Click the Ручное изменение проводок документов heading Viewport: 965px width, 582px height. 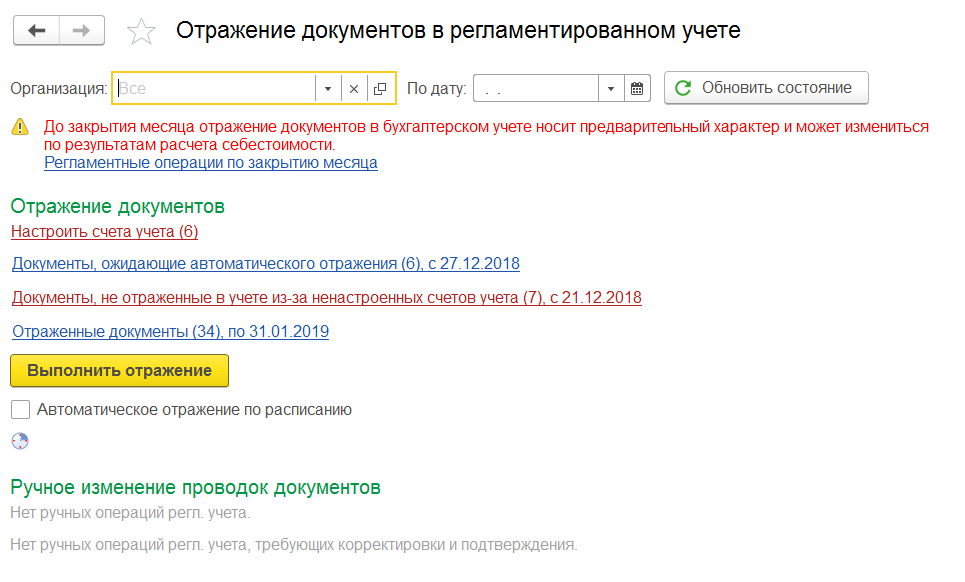pos(196,487)
